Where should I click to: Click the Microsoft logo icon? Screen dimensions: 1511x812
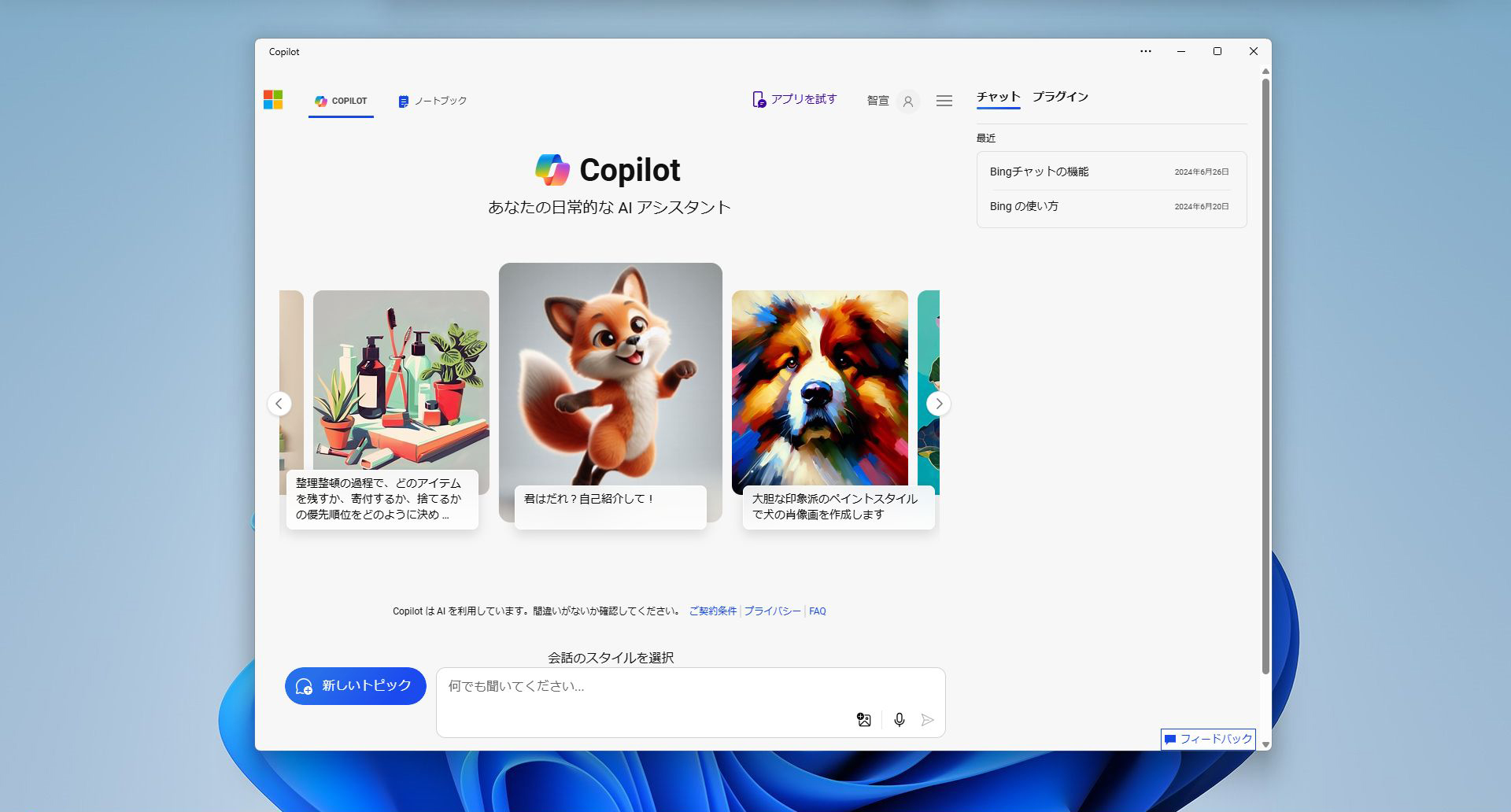[273, 100]
